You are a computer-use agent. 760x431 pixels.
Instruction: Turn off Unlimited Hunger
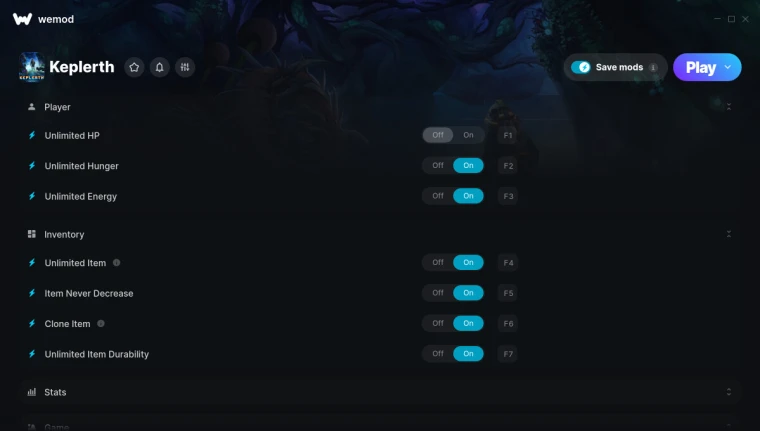(x=438, y=165)
